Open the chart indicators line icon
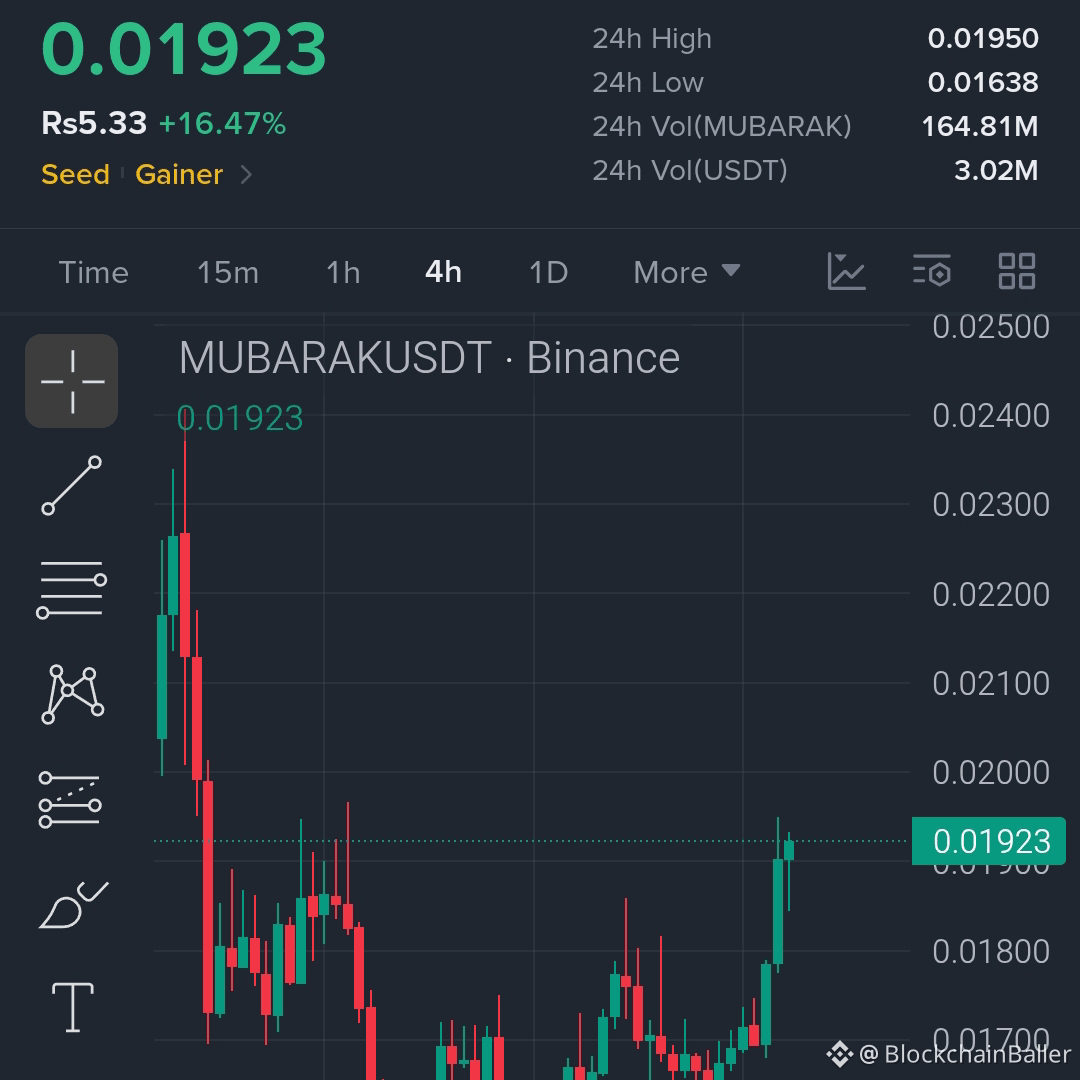 click(x=846, y=271)
